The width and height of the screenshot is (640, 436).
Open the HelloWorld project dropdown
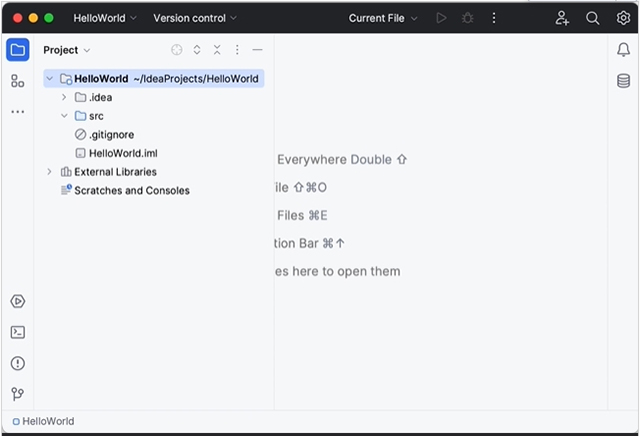(105, 18)
